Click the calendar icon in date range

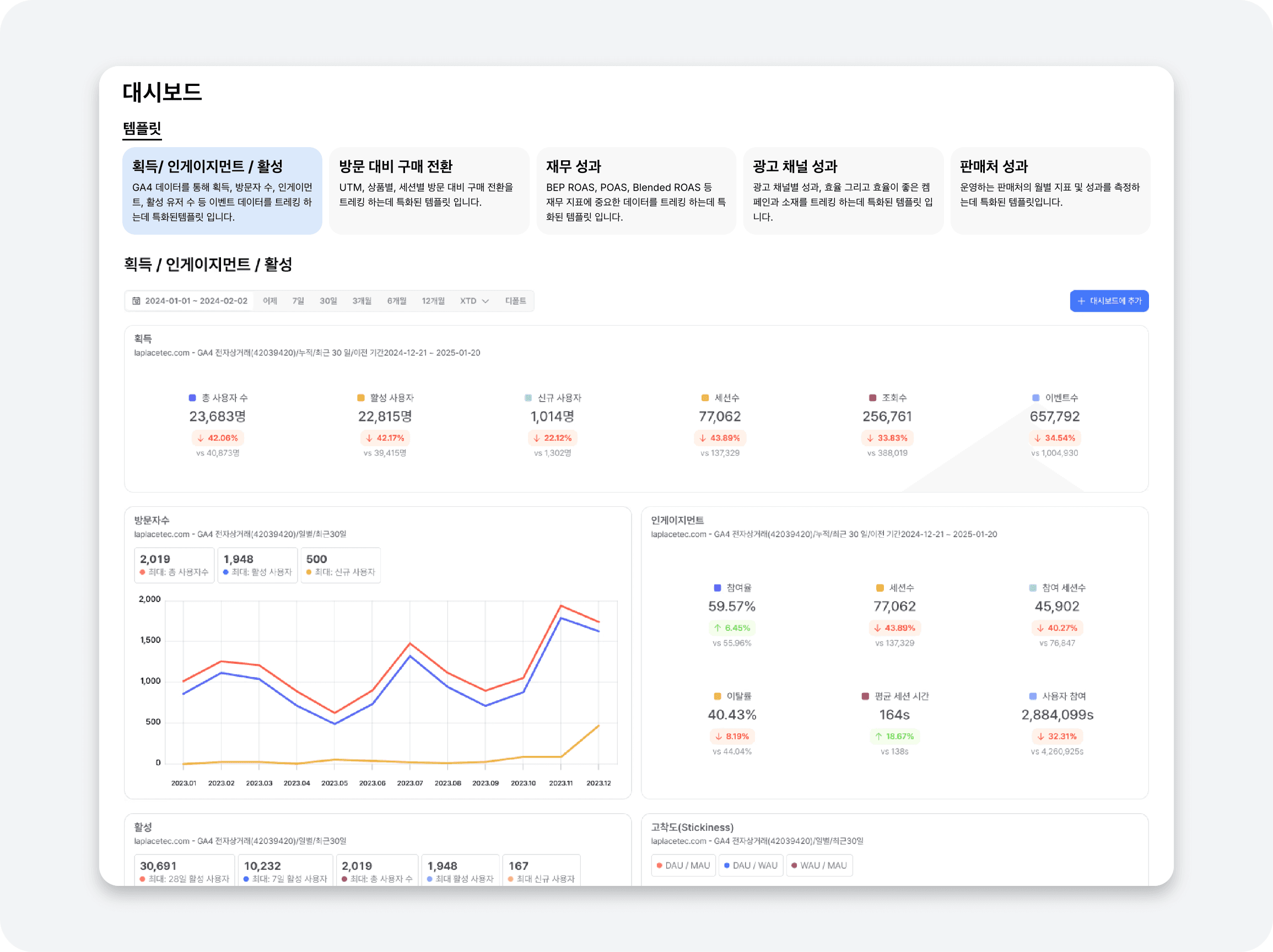137,301
